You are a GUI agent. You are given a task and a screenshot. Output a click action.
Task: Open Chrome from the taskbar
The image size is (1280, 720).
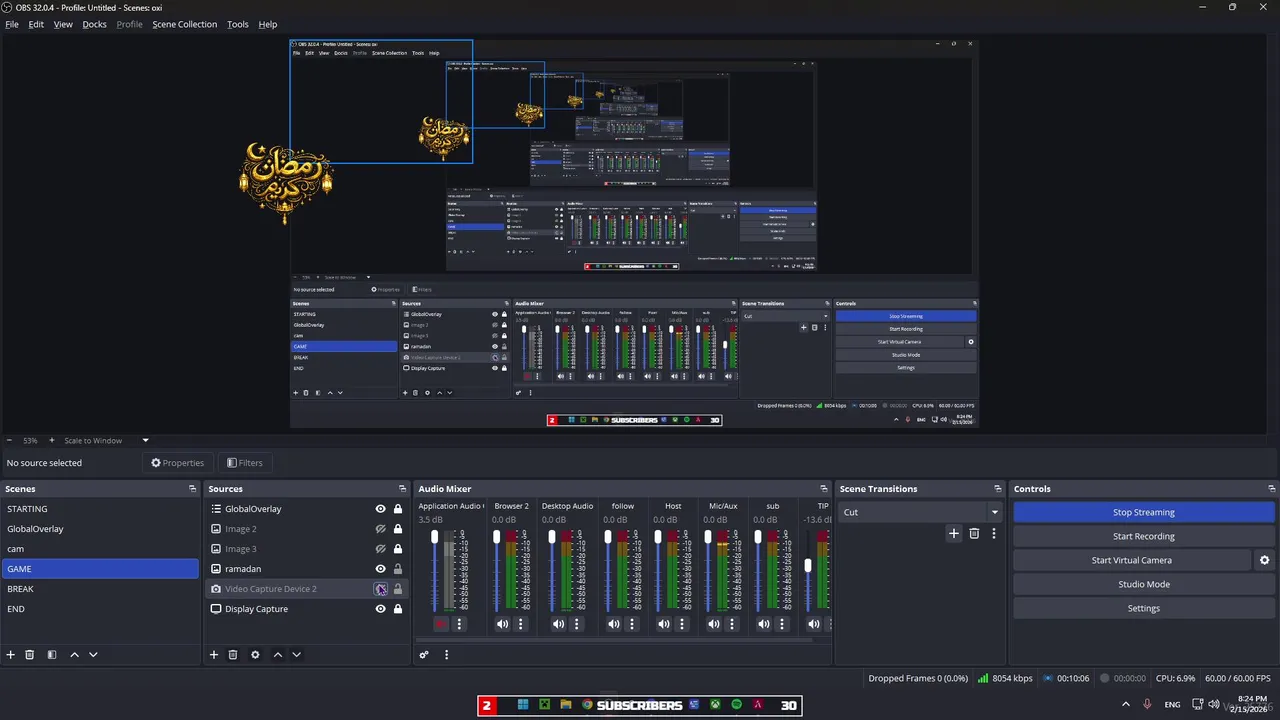(x=587, y=705)
